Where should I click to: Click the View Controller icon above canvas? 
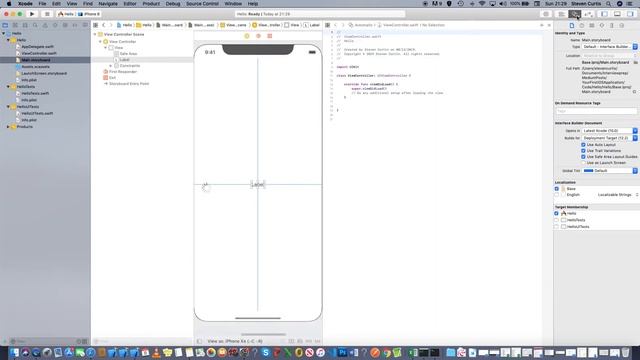point(247,36)
